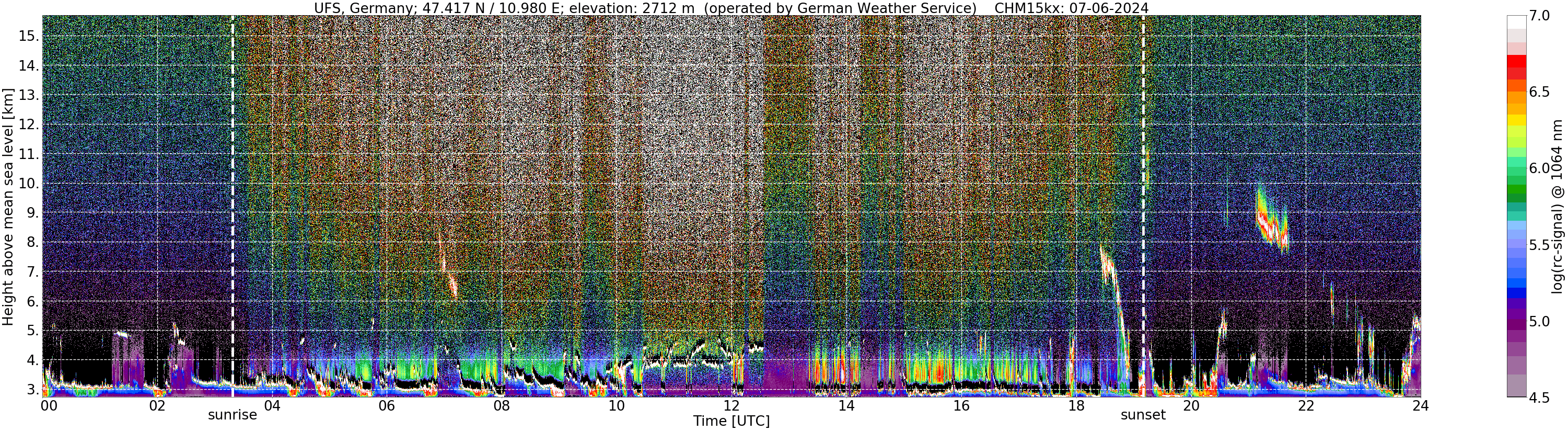
Task: Click the y-axis tick label 3.
Action: click(x=33, y=390)
